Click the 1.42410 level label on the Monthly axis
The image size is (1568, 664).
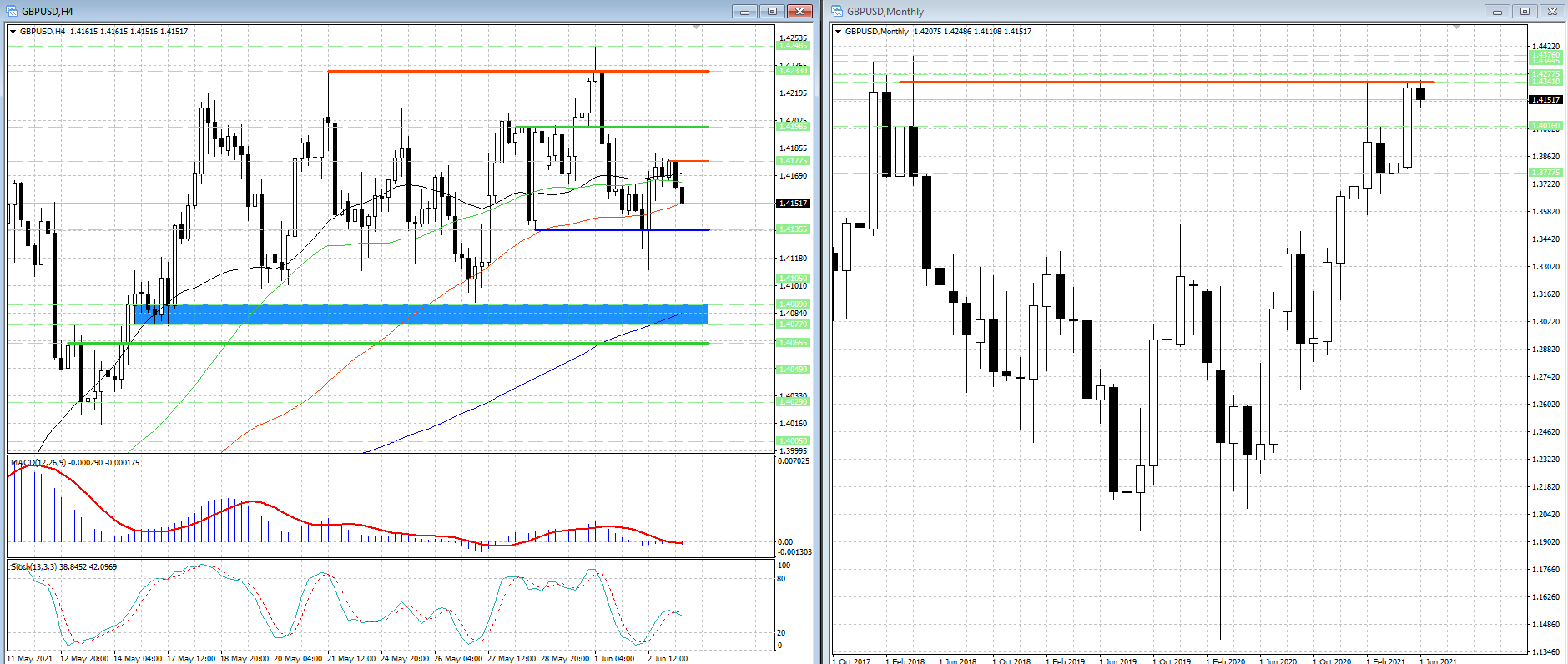(x=1545, y=82)
